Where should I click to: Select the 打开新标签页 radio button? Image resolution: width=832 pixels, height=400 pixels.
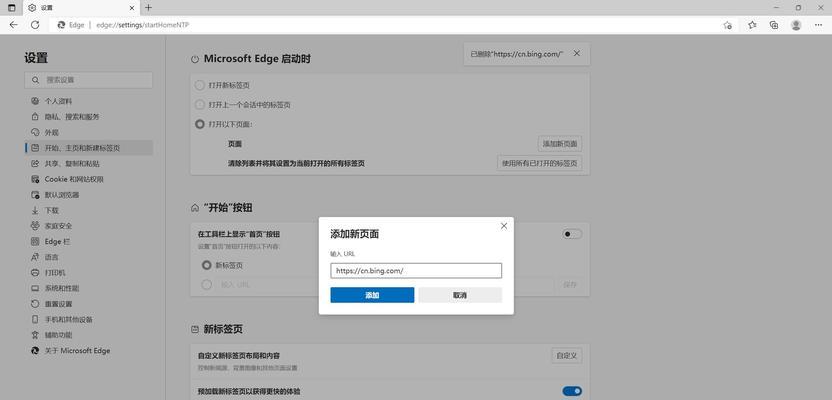[200, 85]
